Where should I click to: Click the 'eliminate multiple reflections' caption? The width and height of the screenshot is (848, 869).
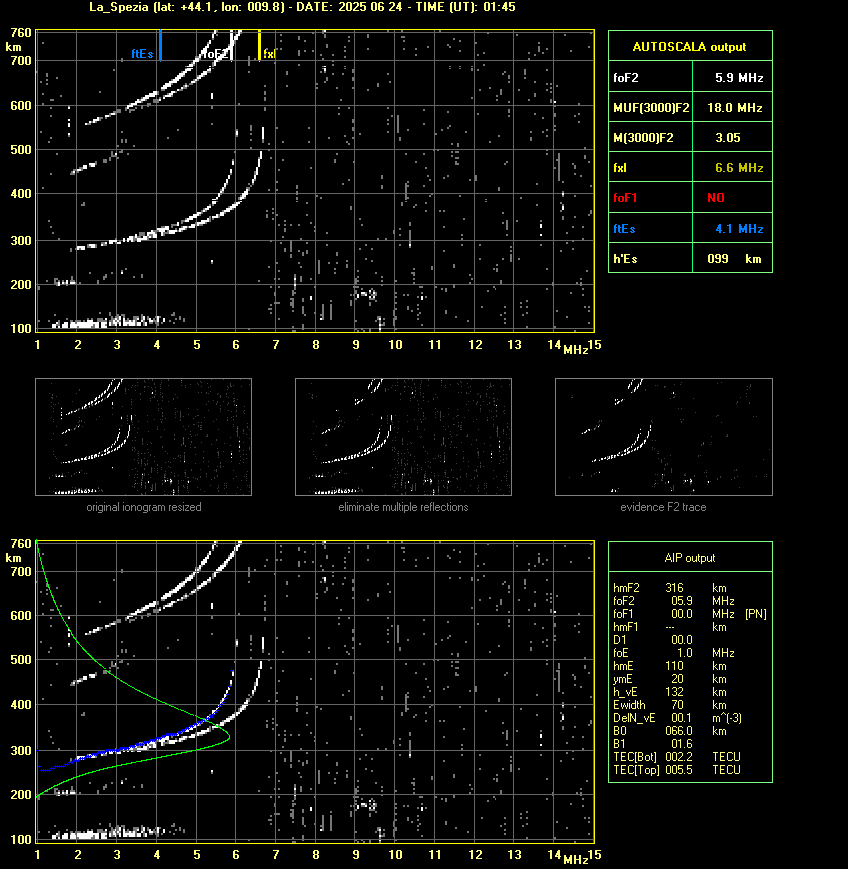[403, 507]
